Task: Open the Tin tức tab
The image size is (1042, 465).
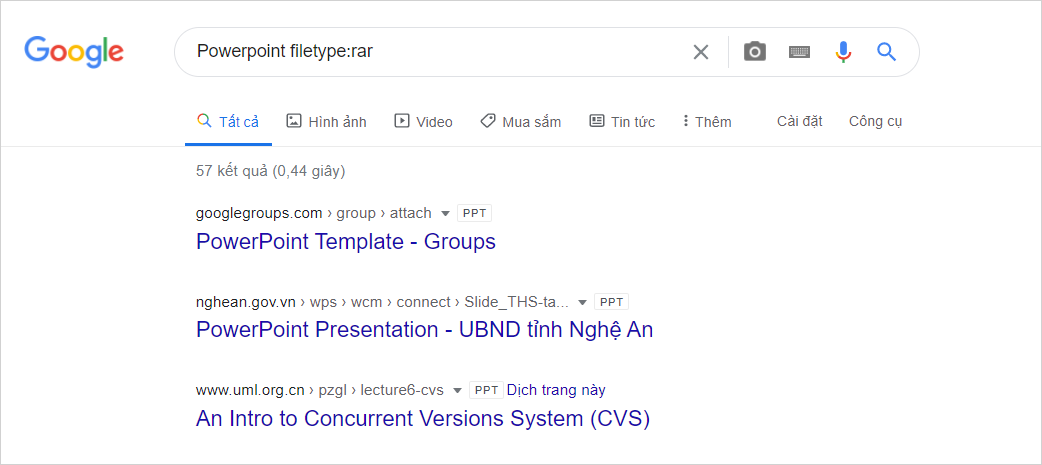Action: click(622, 122)
